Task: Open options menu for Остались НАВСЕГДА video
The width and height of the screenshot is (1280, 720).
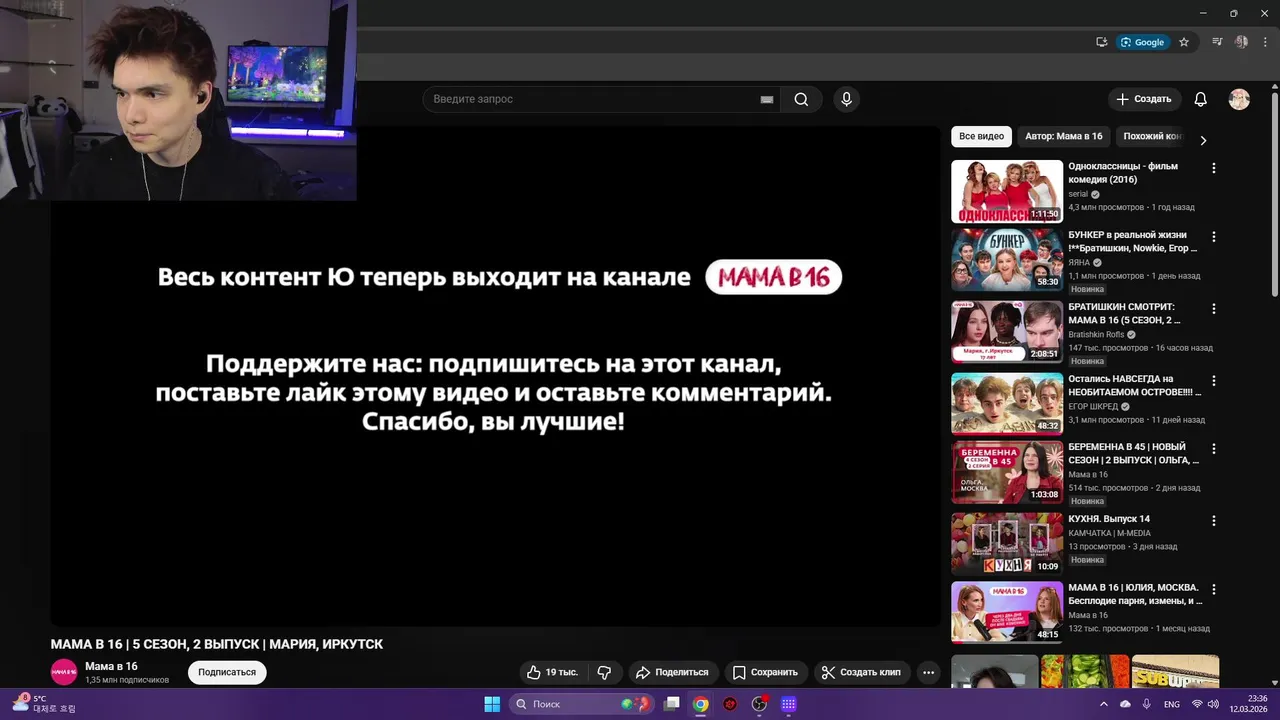Action: 1214,381
